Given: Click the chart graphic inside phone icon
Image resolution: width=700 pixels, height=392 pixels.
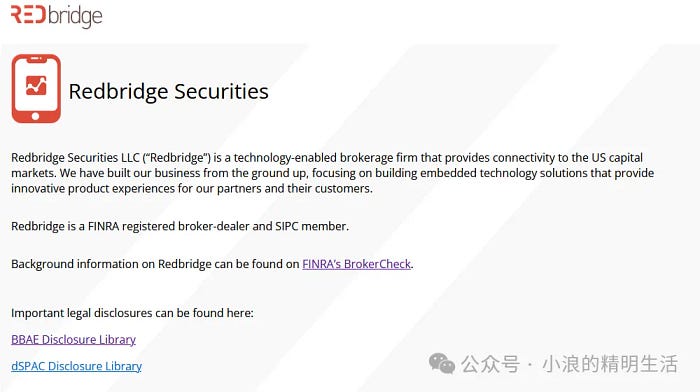Looking at the screenshot, I should pos(36,85).
